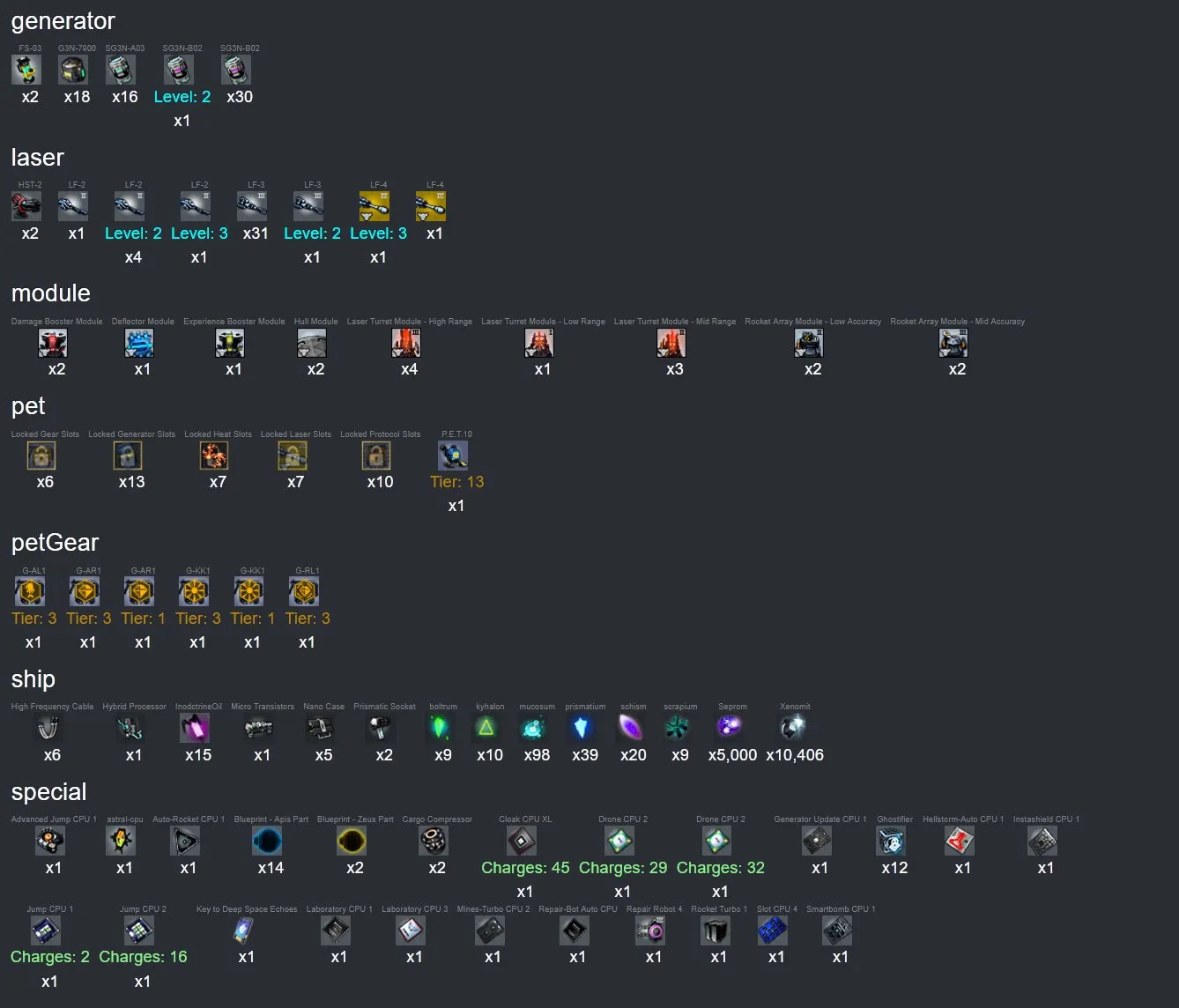
Task: Select the kyhalon resource icon
Action: click(x=486, y=728)
